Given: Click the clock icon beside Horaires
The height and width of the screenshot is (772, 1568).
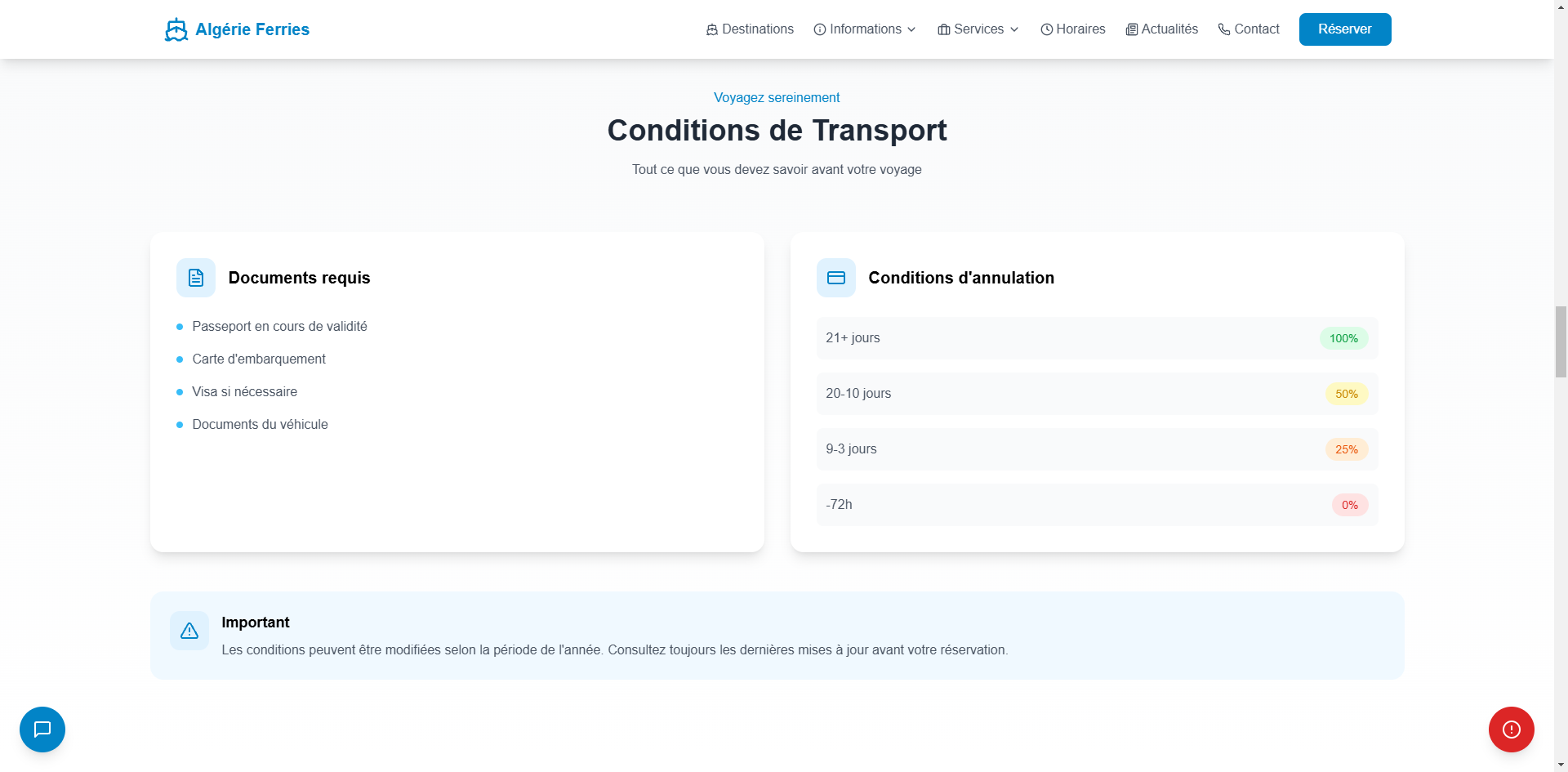Looking at the screenshot, I should pyautogui.click(x=1046, y=29).
